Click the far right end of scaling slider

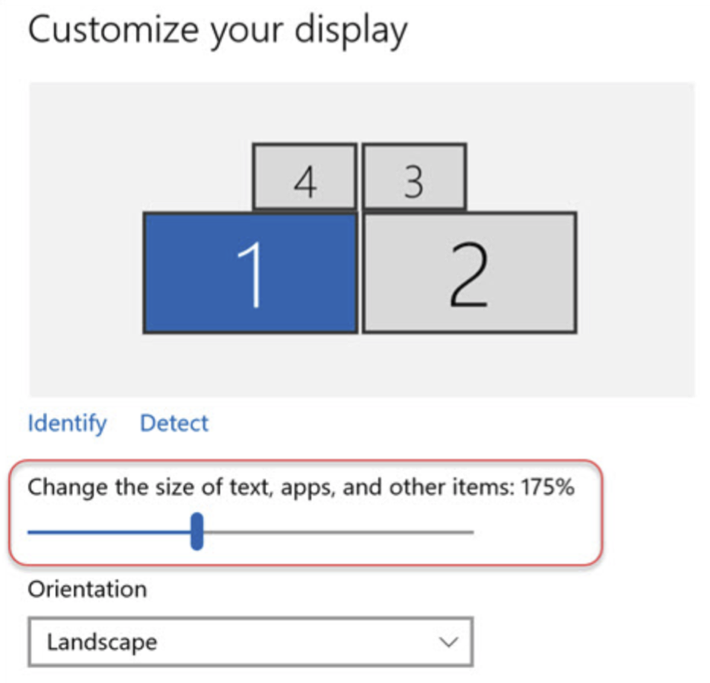coord(472,532)
